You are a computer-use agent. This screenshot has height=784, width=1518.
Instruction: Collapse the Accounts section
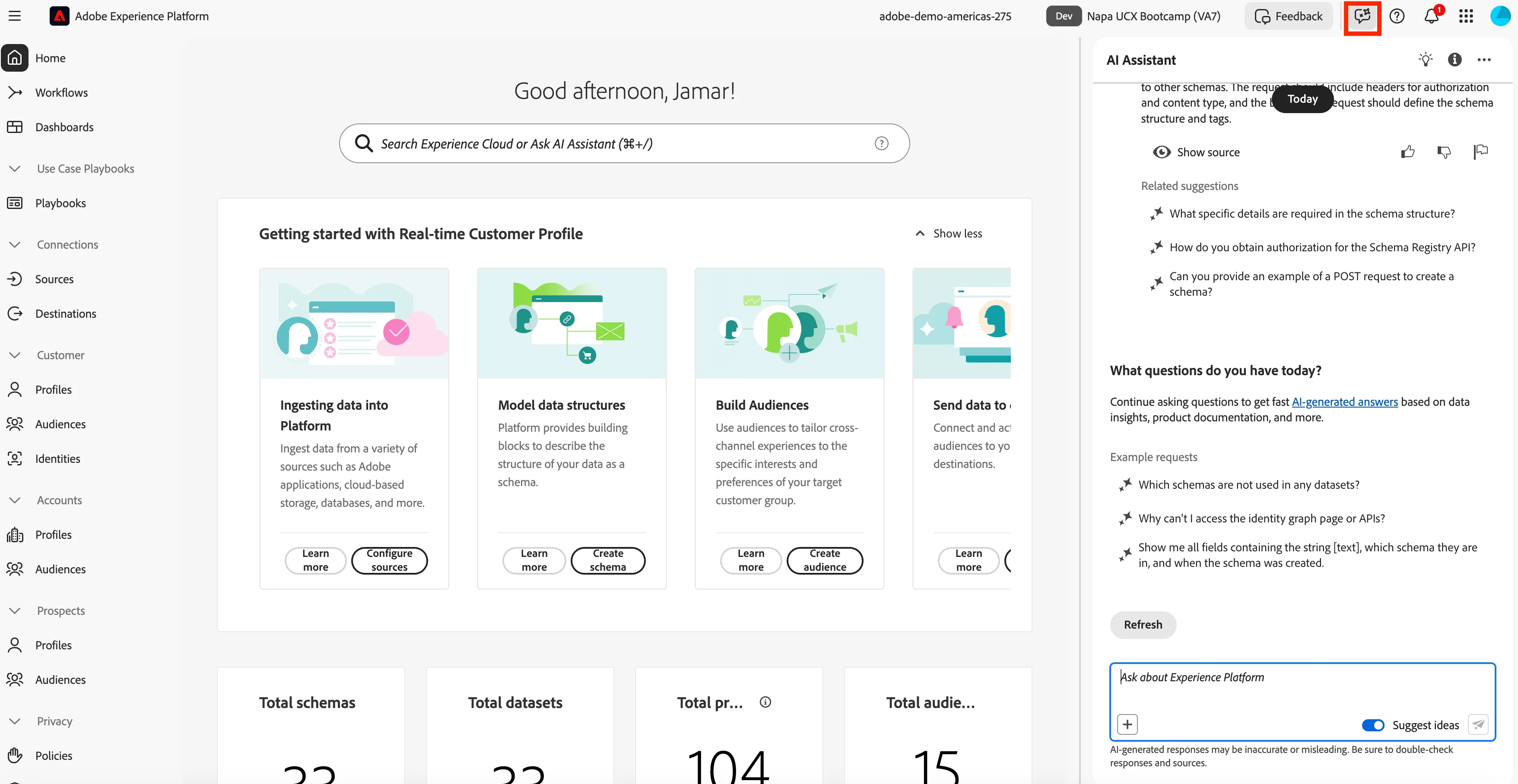[15, 500]
